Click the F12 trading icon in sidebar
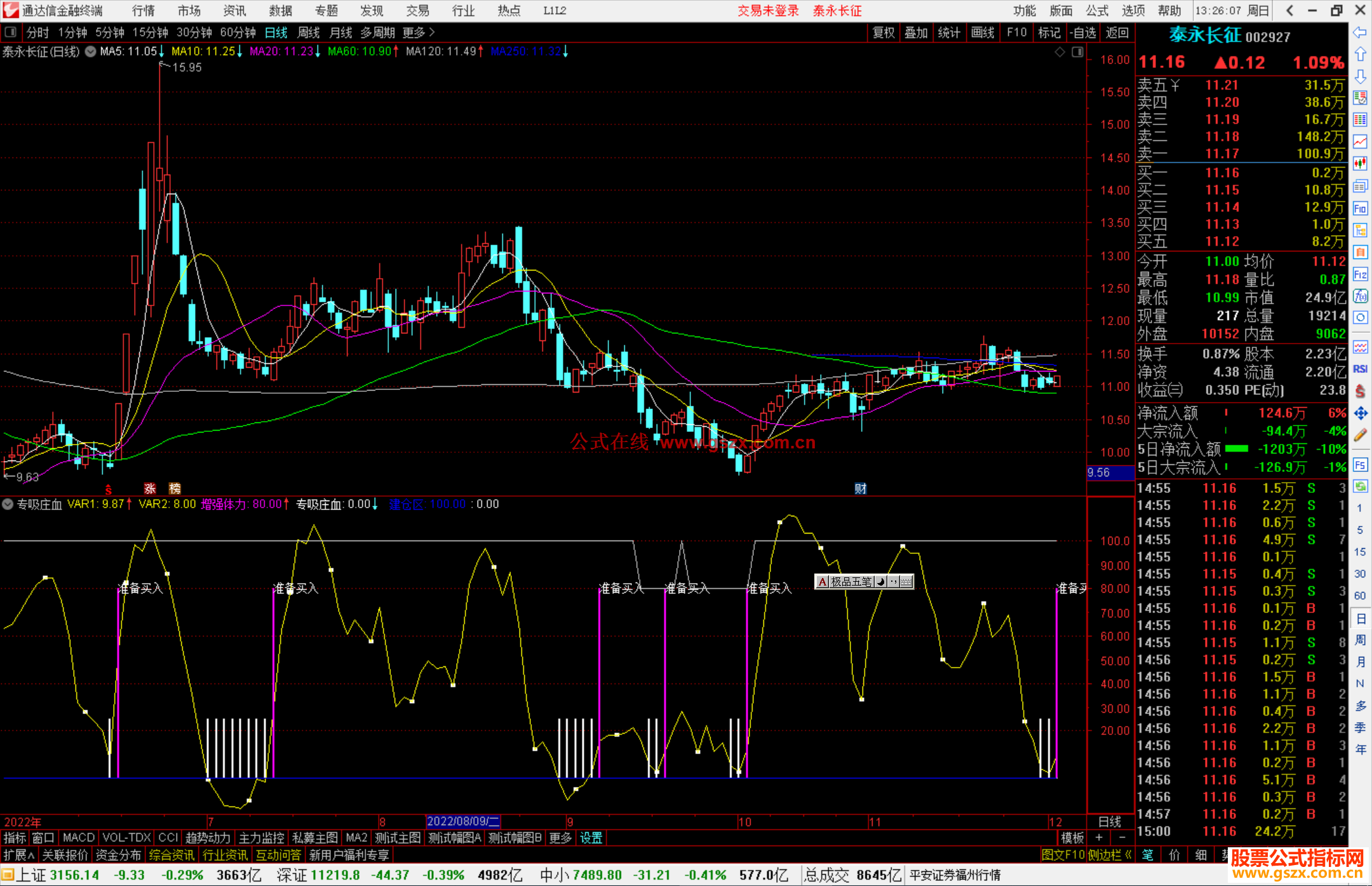This screenshot has width=1372, height=886. [x=1360, y=275]
